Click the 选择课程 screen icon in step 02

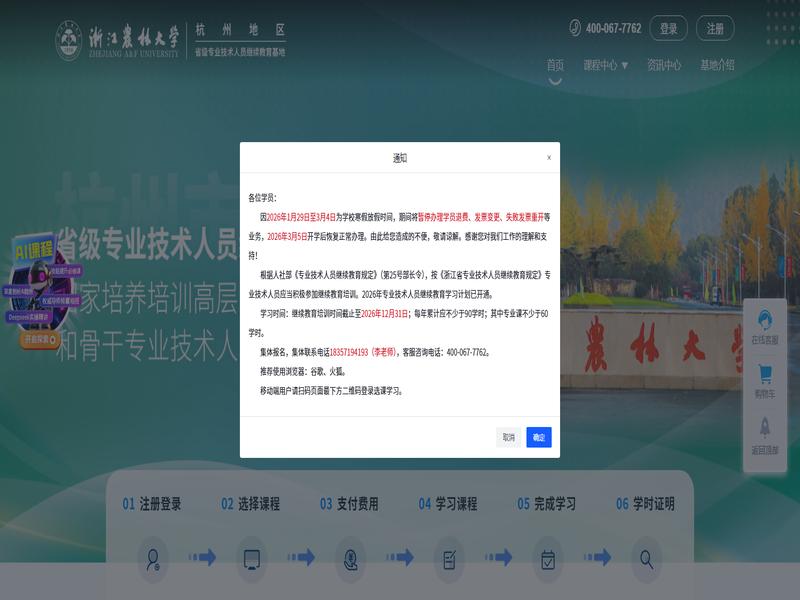click(x=251, y=558)
